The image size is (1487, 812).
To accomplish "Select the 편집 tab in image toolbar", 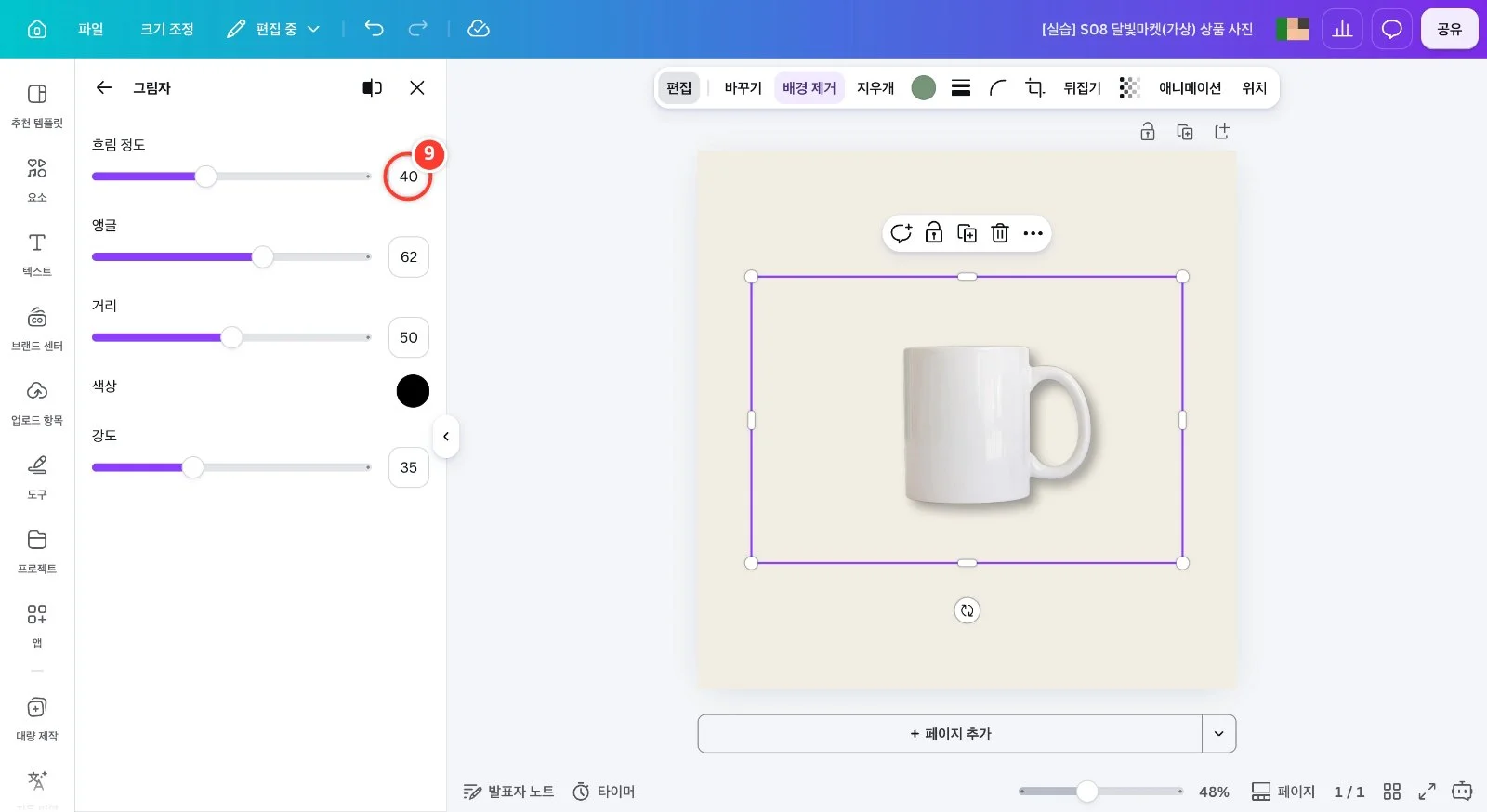I will click(678, 87).
